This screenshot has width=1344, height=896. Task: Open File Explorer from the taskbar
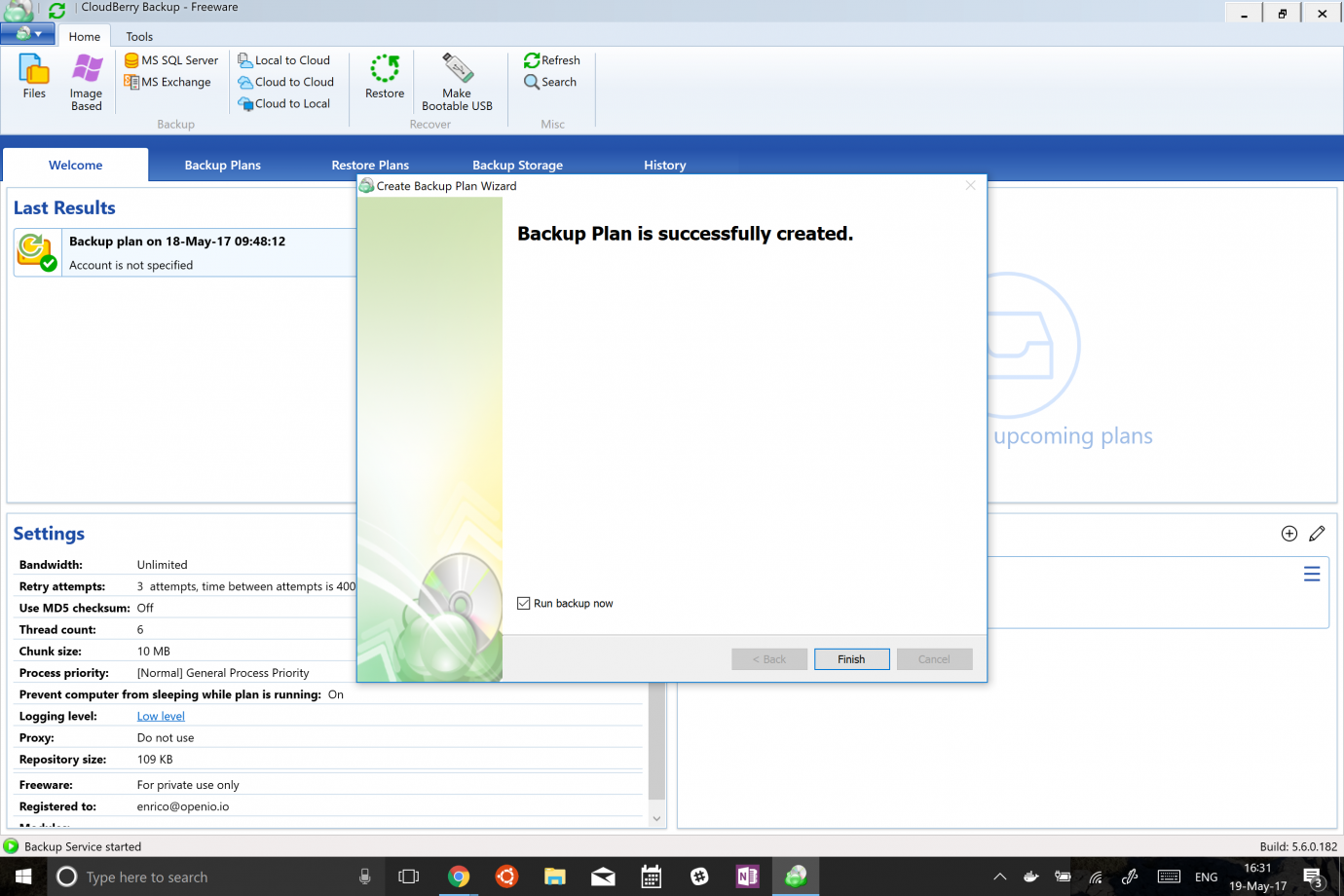(x=555, y=877)
